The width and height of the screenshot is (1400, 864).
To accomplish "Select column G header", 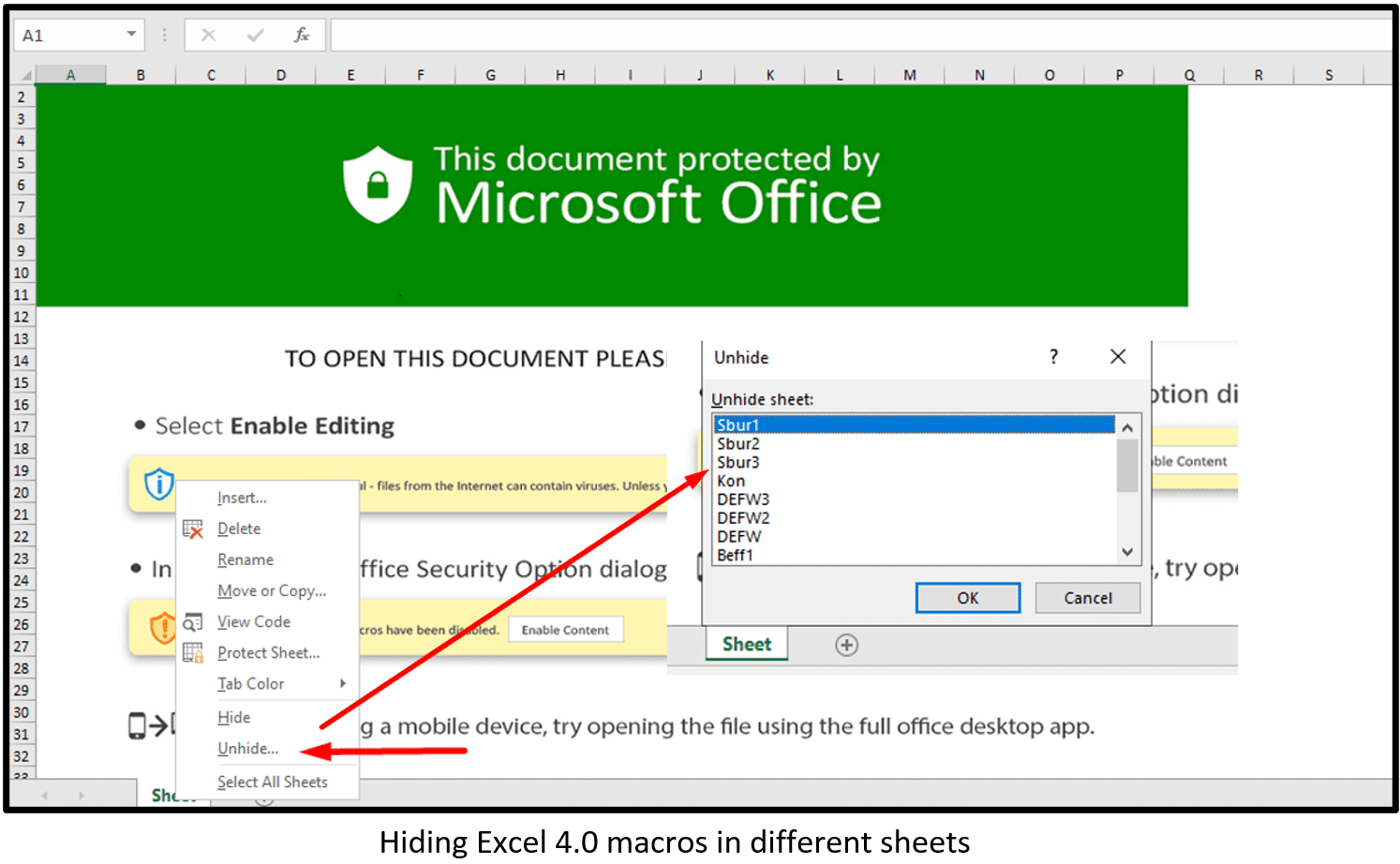I will (x=490, y=75).
